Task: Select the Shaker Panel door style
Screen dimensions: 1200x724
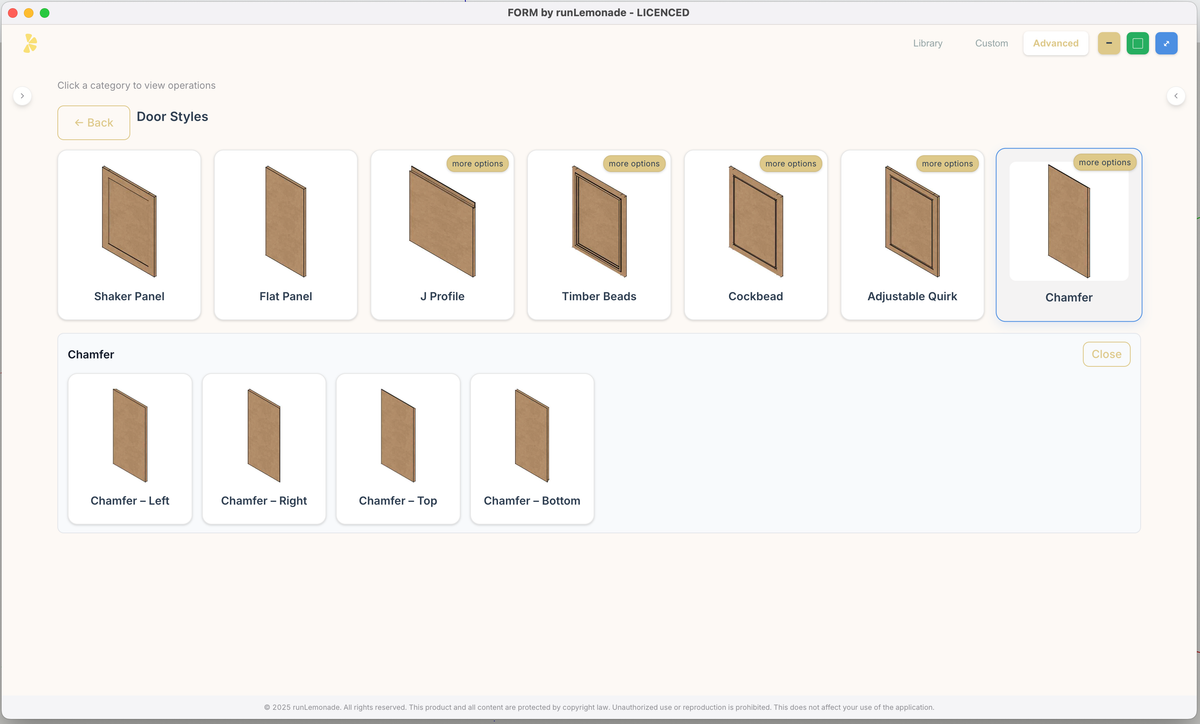Action: (129, 235)
